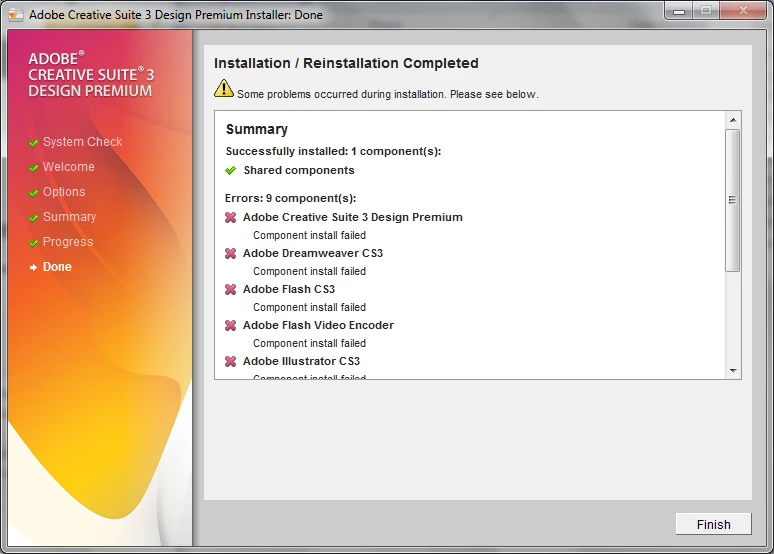Click red X beside Adobe Creative Suite 3 Design Premium
774x554 pixels.
coord(231,217)
